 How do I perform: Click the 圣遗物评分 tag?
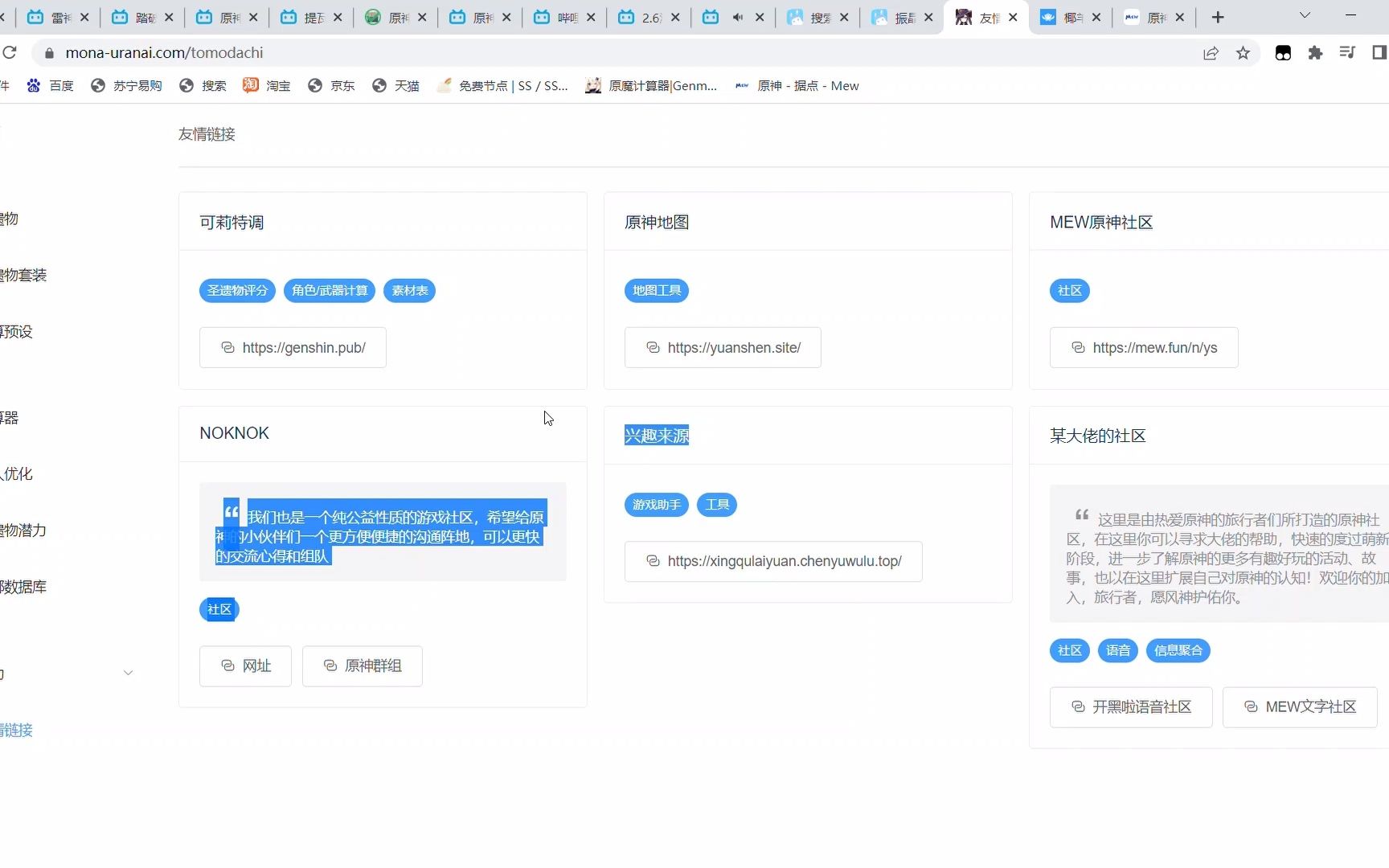click(x=237, y=290)
